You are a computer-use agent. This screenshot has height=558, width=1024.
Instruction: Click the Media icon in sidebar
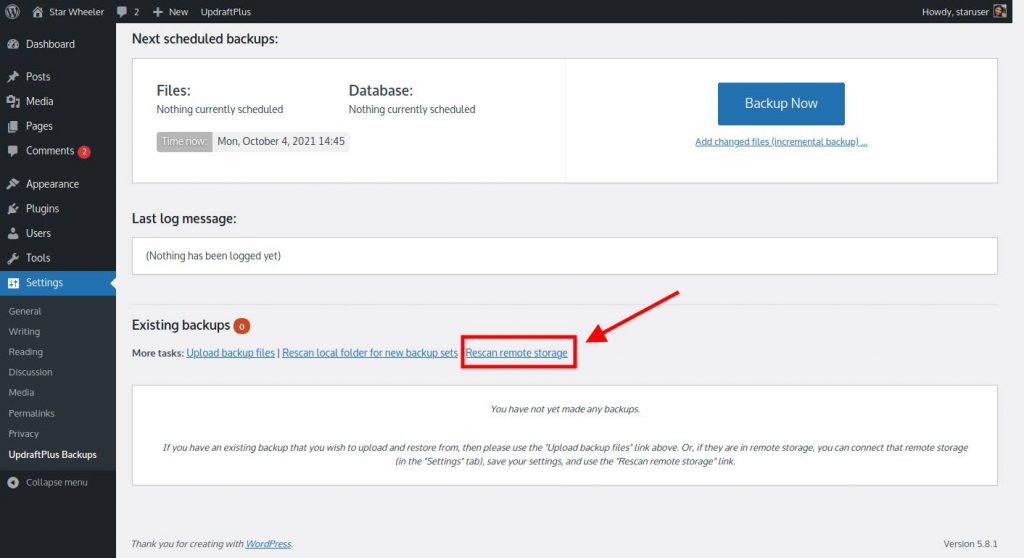[13, 101]
